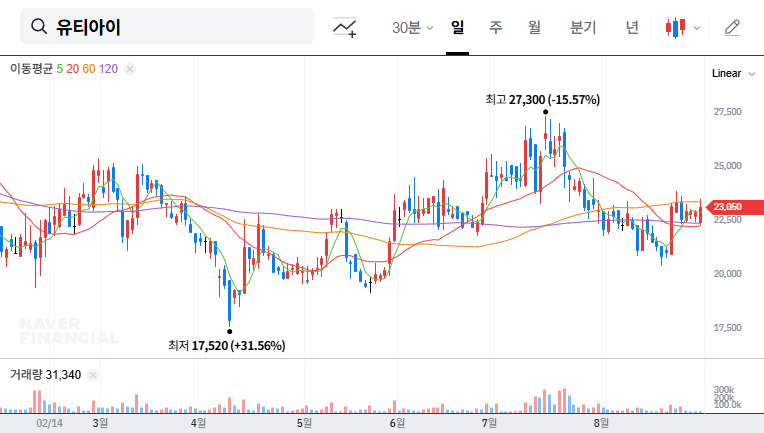Click the 300k volume axis label
This screenshot has width=764, height=433.
(724, 390)
